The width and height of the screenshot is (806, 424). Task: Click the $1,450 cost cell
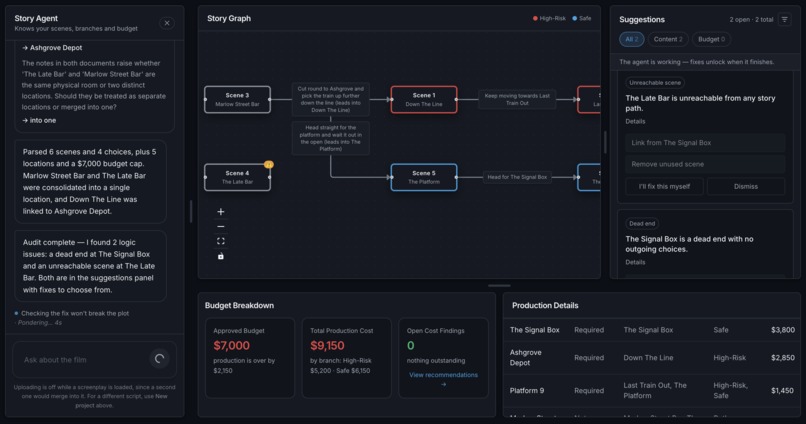tap(782, 391)
